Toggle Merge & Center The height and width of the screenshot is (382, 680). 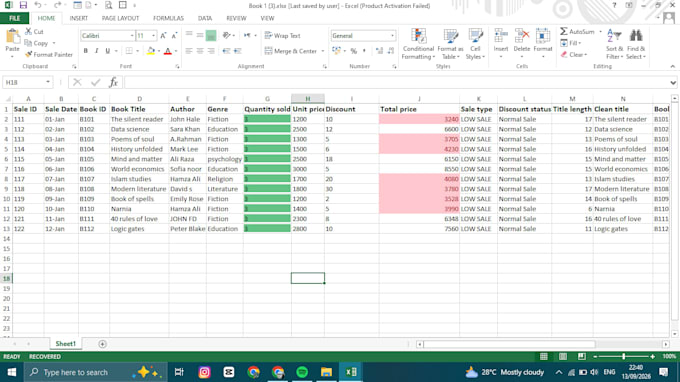[291, 51]
